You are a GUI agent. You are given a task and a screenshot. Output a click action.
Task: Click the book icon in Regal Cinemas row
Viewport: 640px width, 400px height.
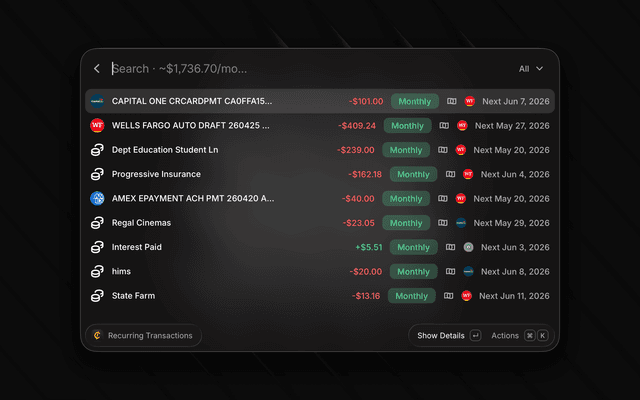(x=443, y=223)
